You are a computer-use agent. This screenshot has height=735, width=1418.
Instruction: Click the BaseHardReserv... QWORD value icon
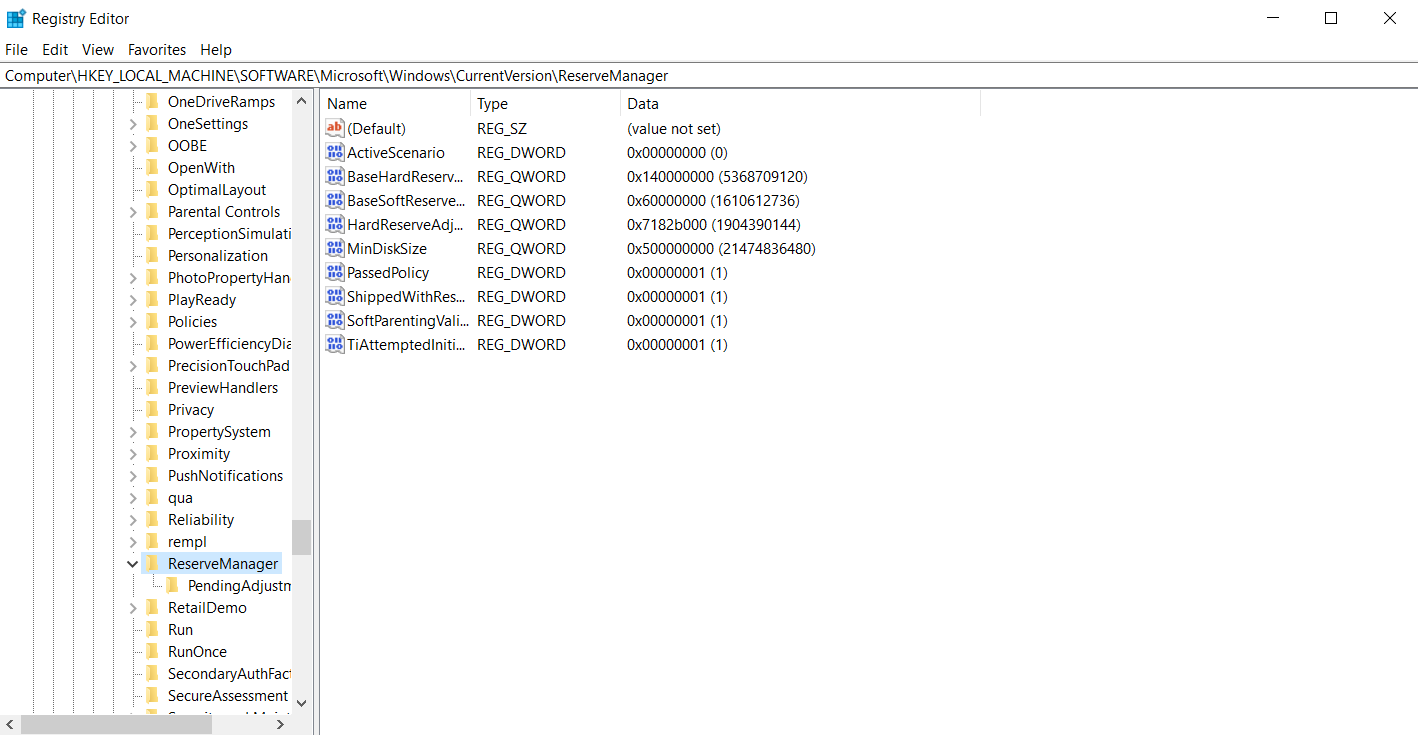(335, 176)
